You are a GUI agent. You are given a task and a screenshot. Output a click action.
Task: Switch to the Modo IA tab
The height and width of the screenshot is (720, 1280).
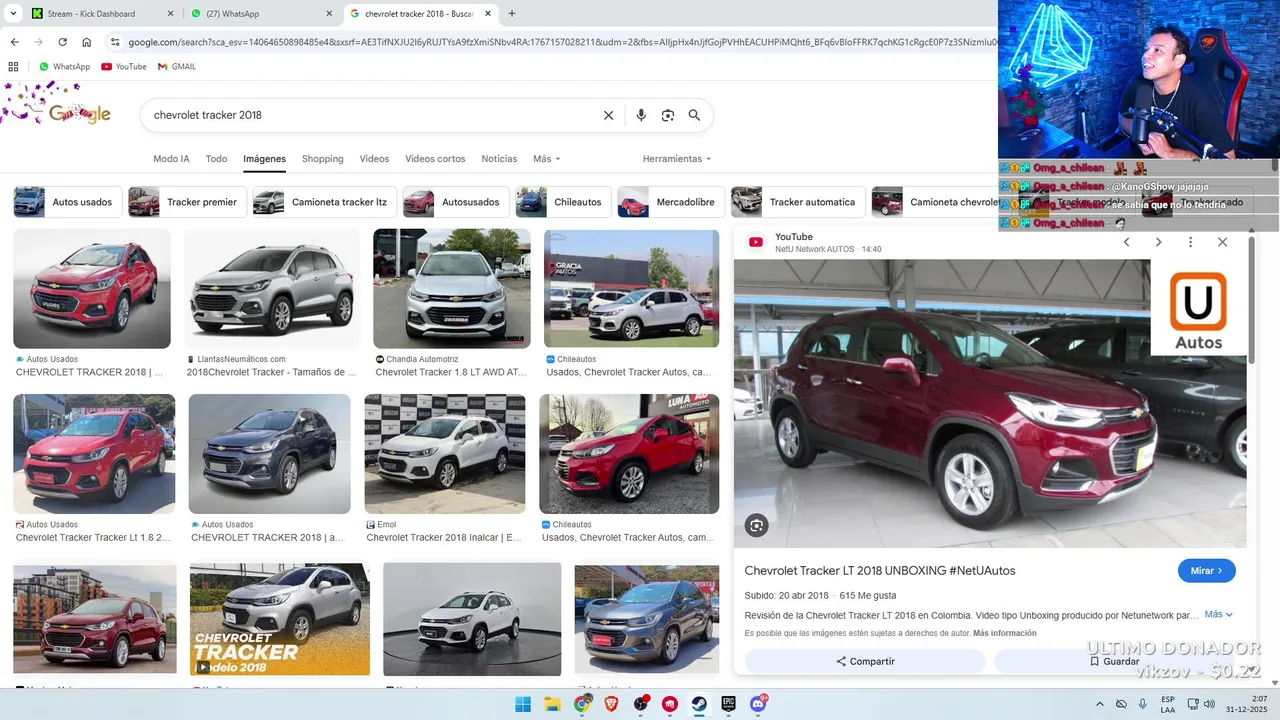click(171, 159)
